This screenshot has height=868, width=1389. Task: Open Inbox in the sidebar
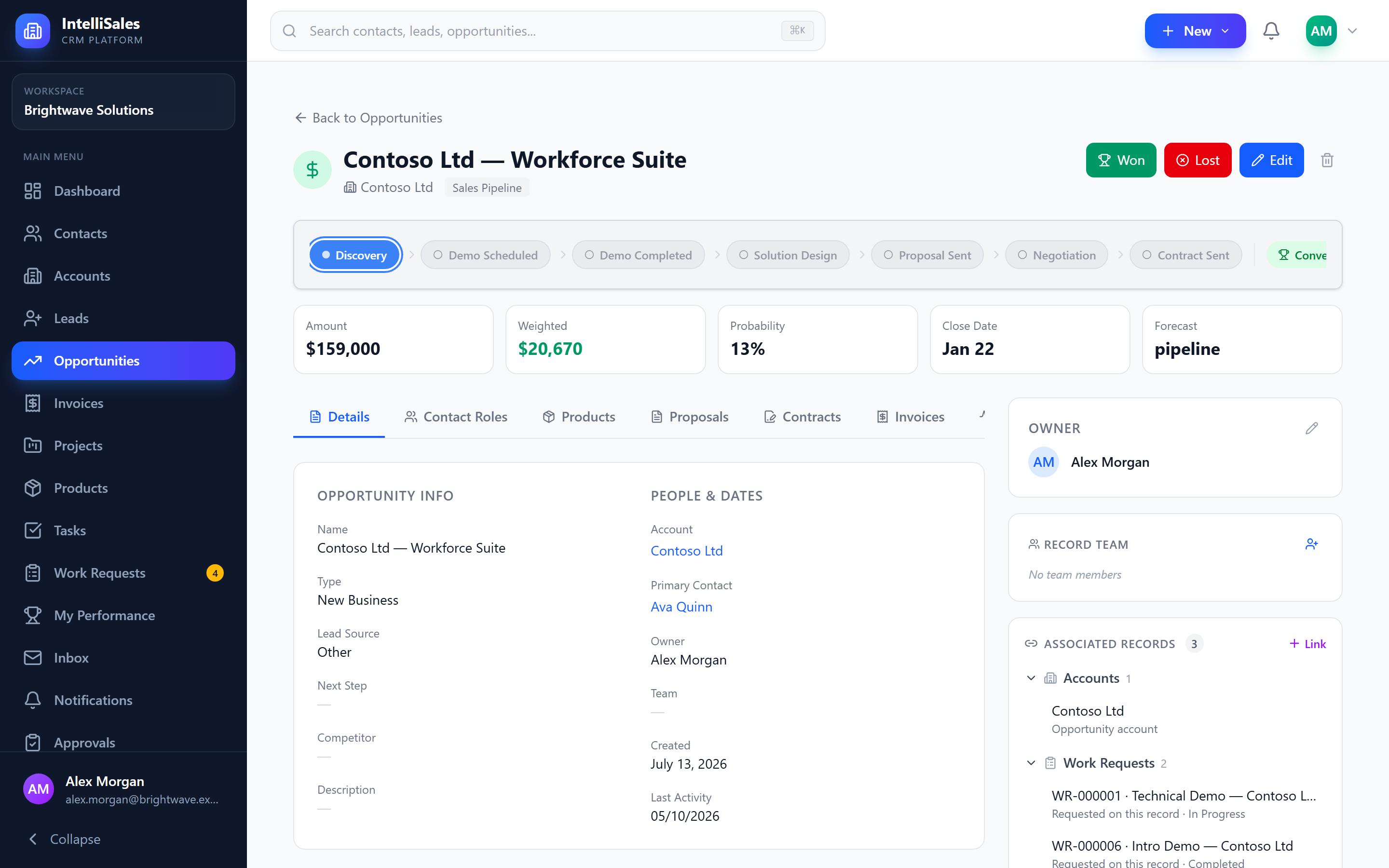click(x=123, y=658)
